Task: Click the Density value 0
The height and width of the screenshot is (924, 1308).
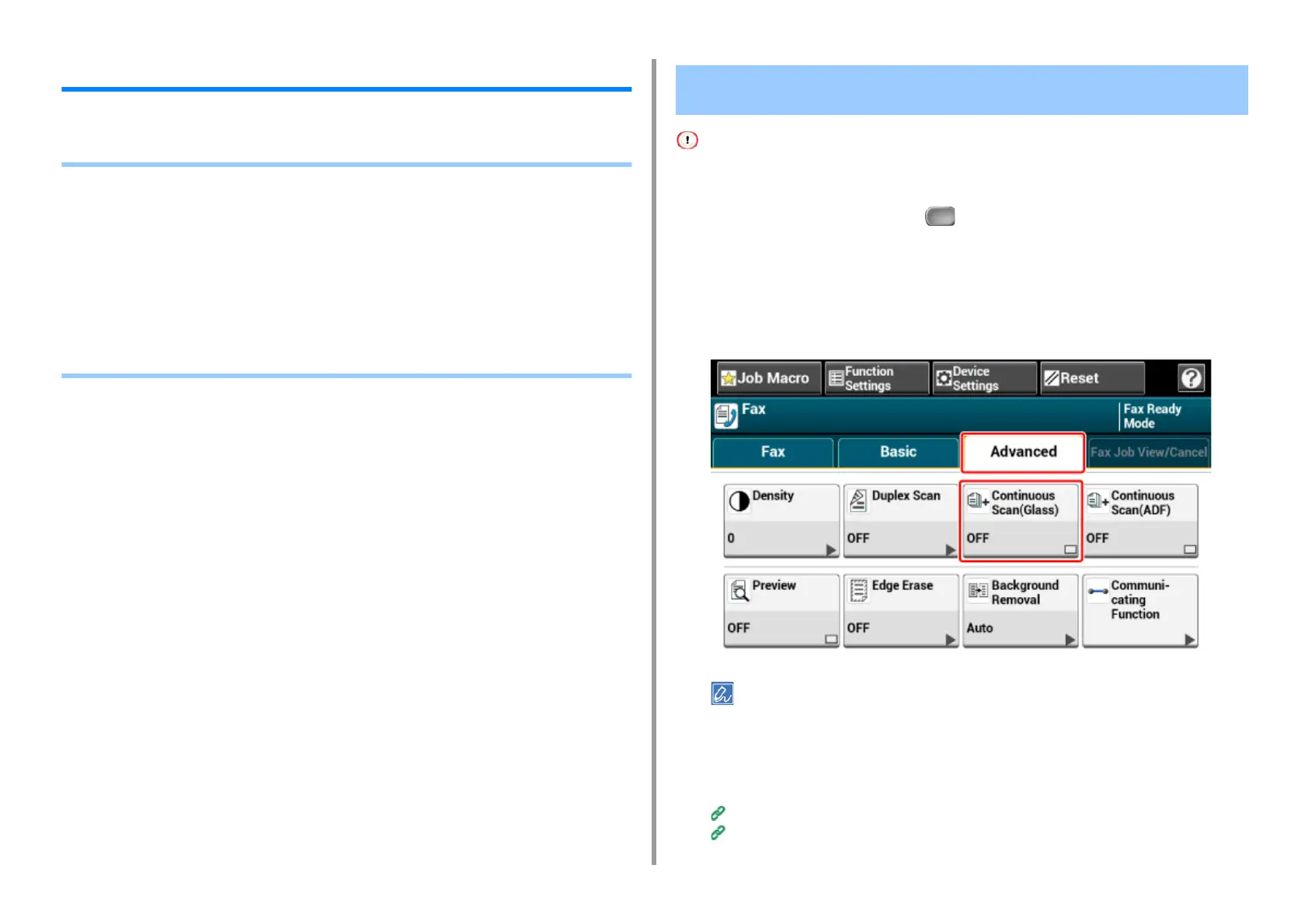Action: (x=731, y=538)
